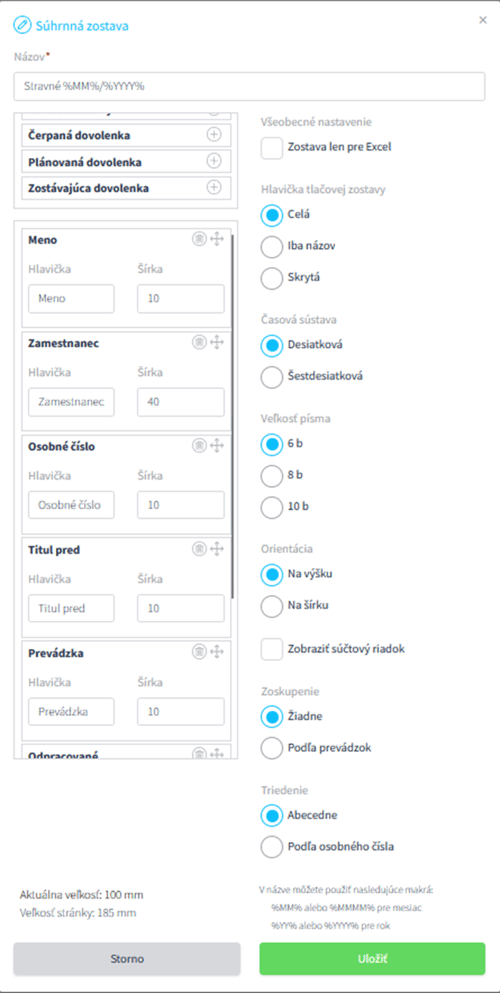500x993 pixels.
Task: Group by Podľa prevádzok option
Action: pos(272,748)
